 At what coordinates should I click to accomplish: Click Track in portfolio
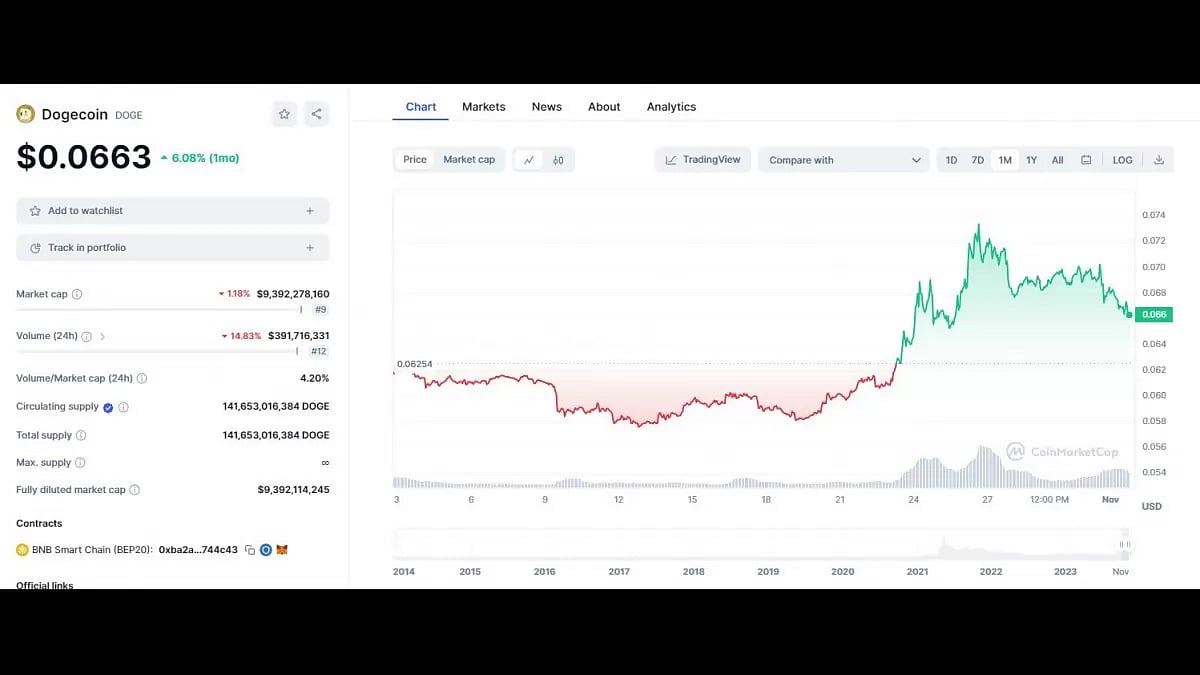[x=172, y=247]
